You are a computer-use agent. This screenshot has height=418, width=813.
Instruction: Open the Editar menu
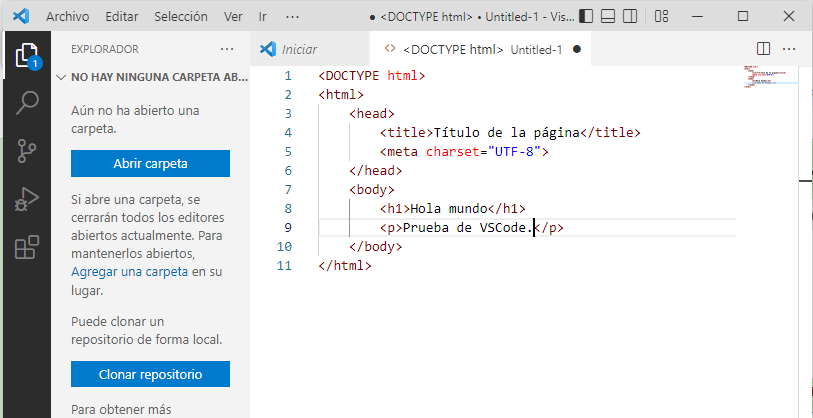pyautogui.click(x=122, y=17)
